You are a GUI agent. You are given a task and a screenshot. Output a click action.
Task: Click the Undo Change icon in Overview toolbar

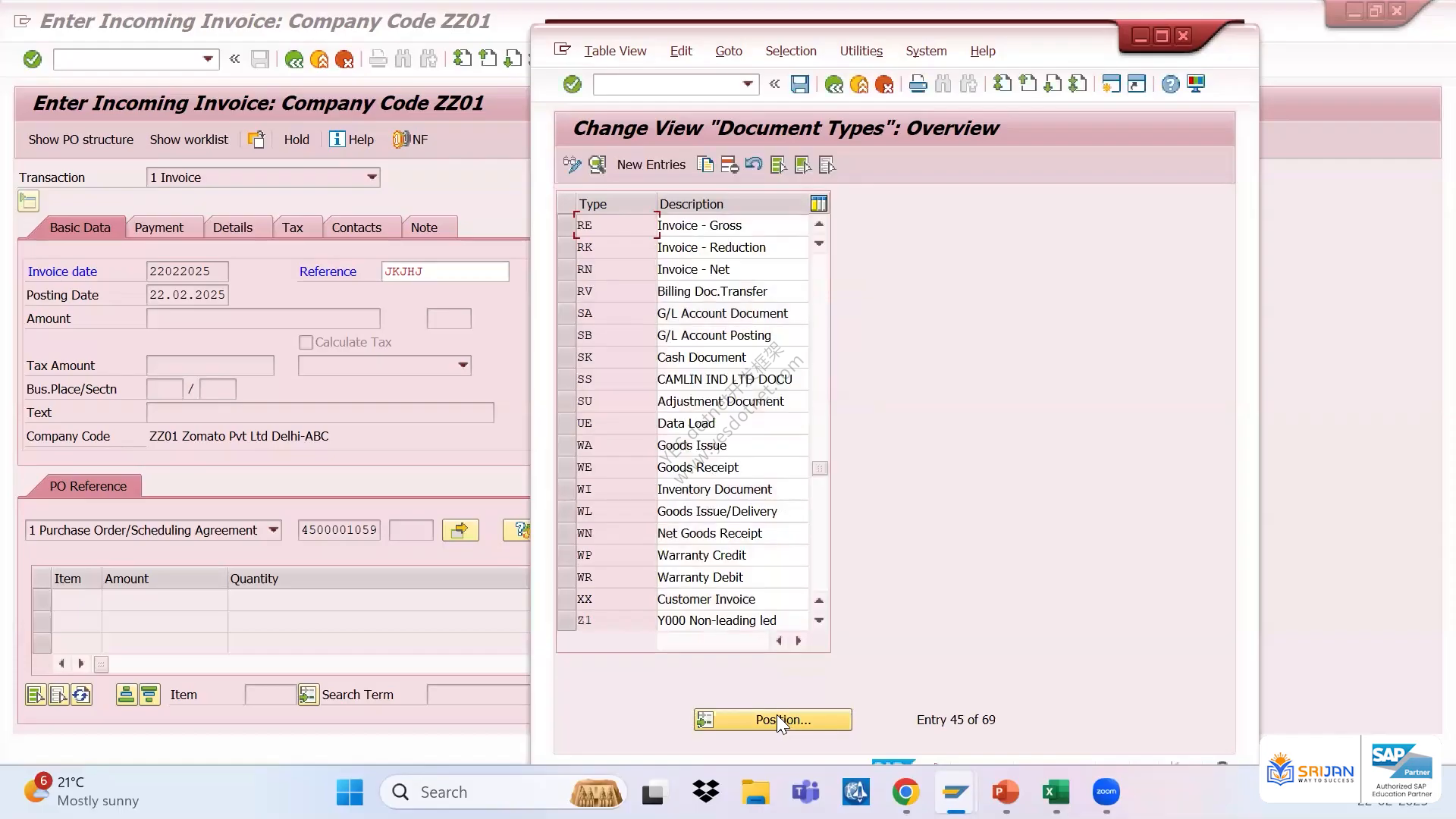pyautogui.click(x=753, y=165)
